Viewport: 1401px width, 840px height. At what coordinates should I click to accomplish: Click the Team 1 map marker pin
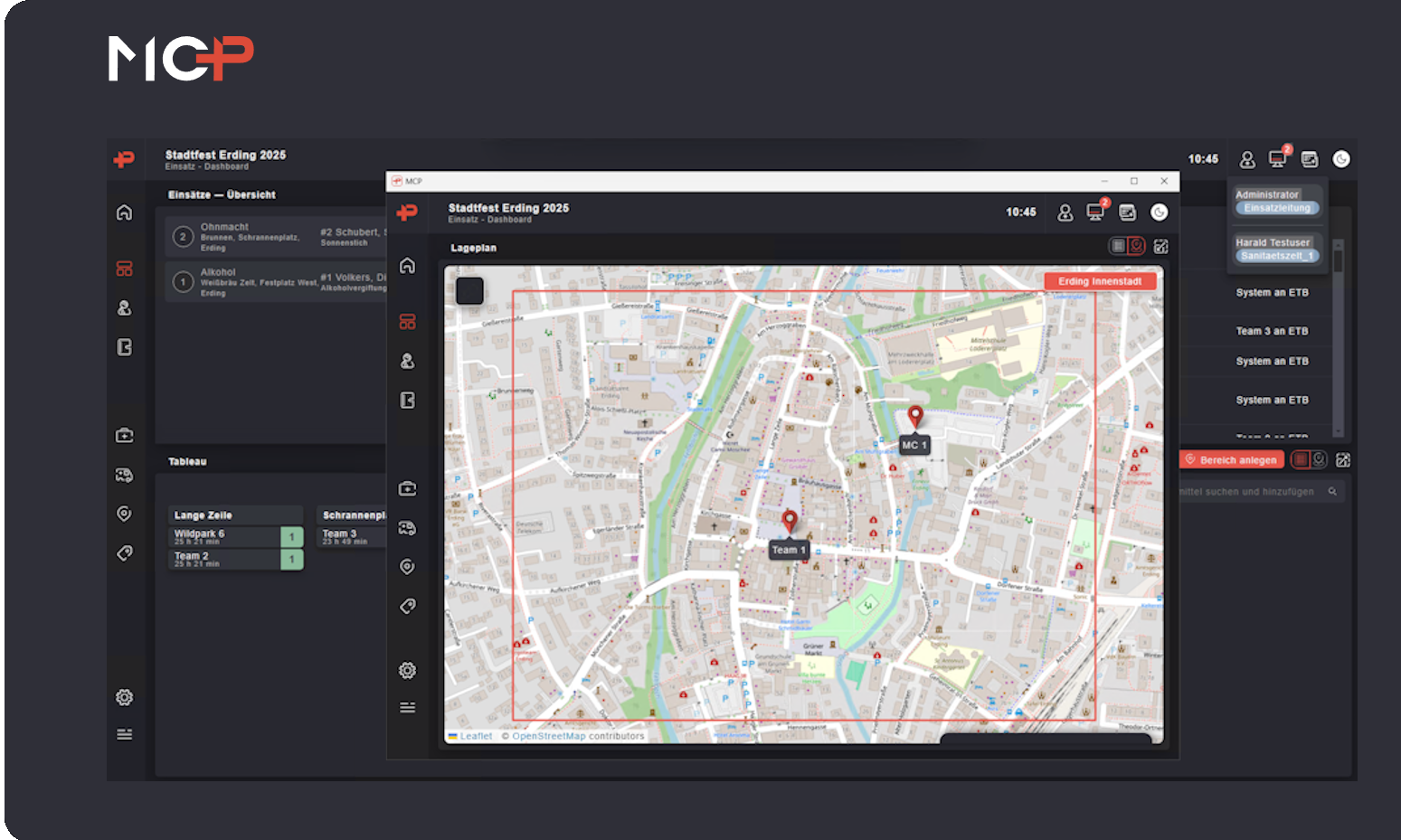click(790, 521)
